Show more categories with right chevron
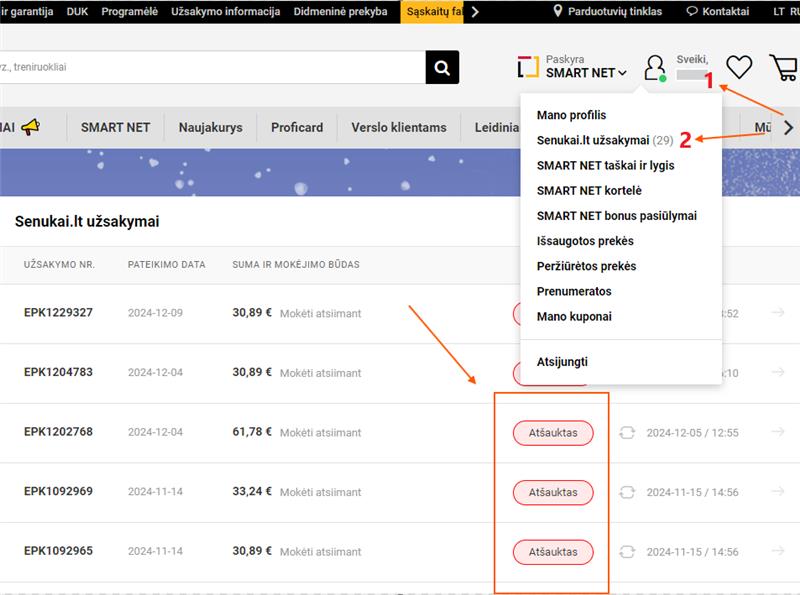Screen dimensions: 800x595 788,128
